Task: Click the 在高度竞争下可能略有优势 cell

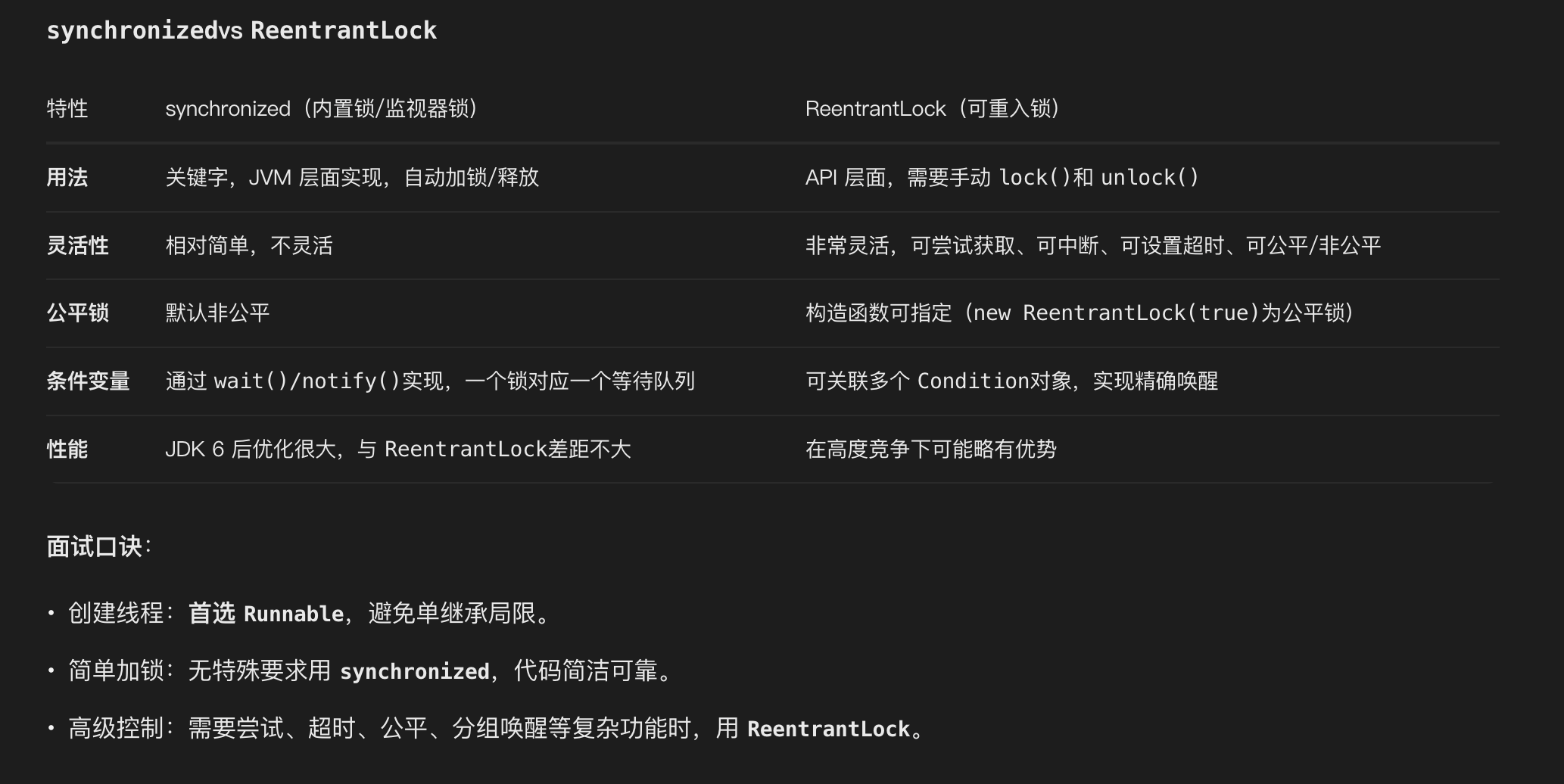Action: point(931,450)
